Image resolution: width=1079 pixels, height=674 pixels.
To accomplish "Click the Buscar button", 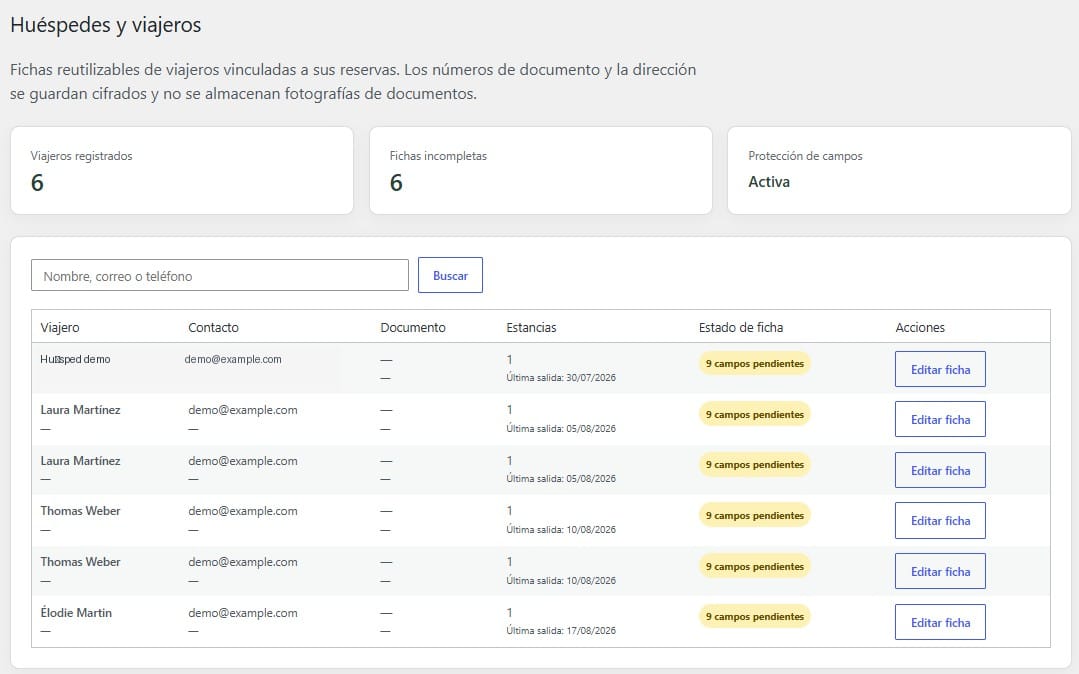I will tap(450, 275).
